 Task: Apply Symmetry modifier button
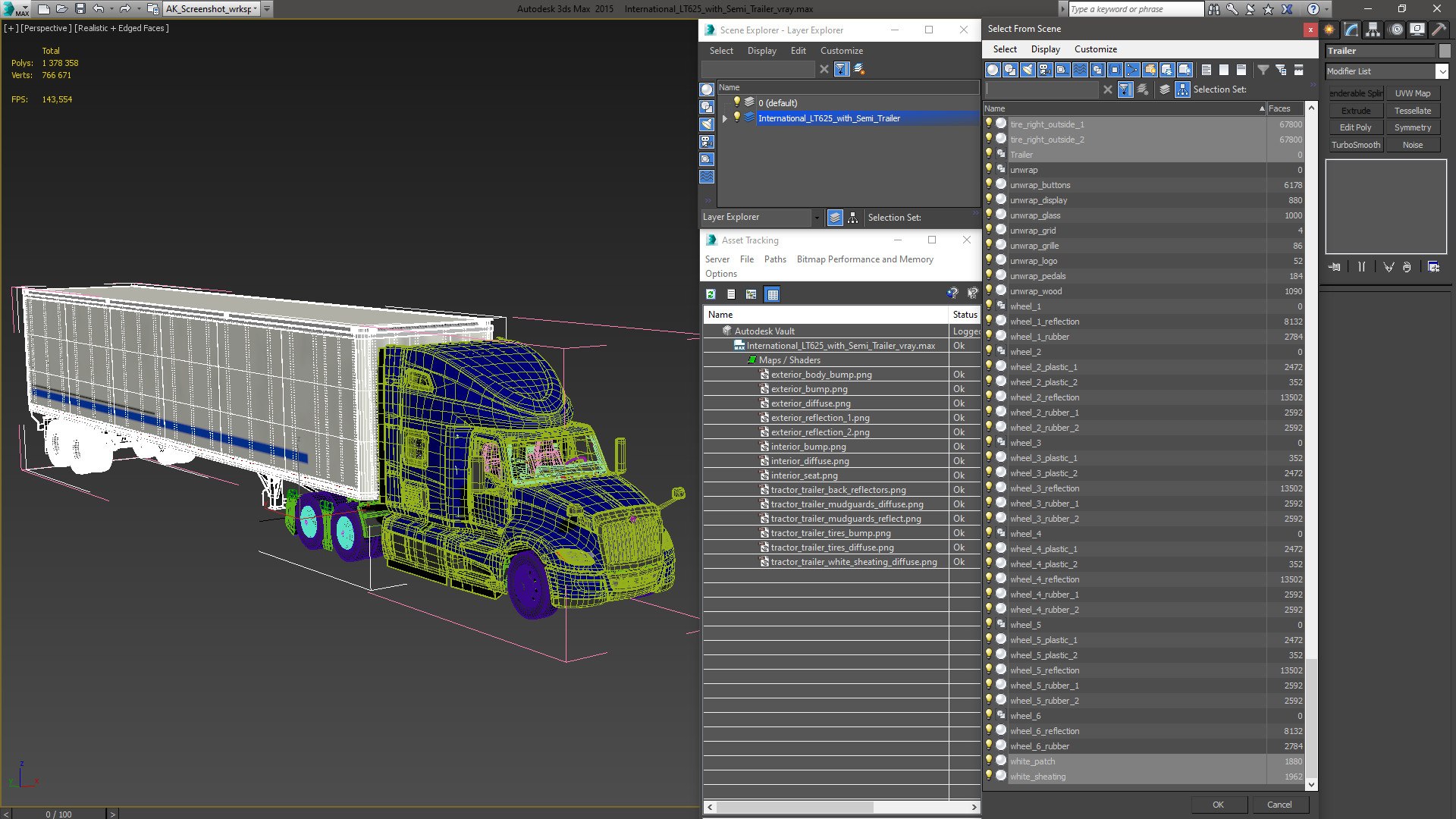pos(1413,127)
